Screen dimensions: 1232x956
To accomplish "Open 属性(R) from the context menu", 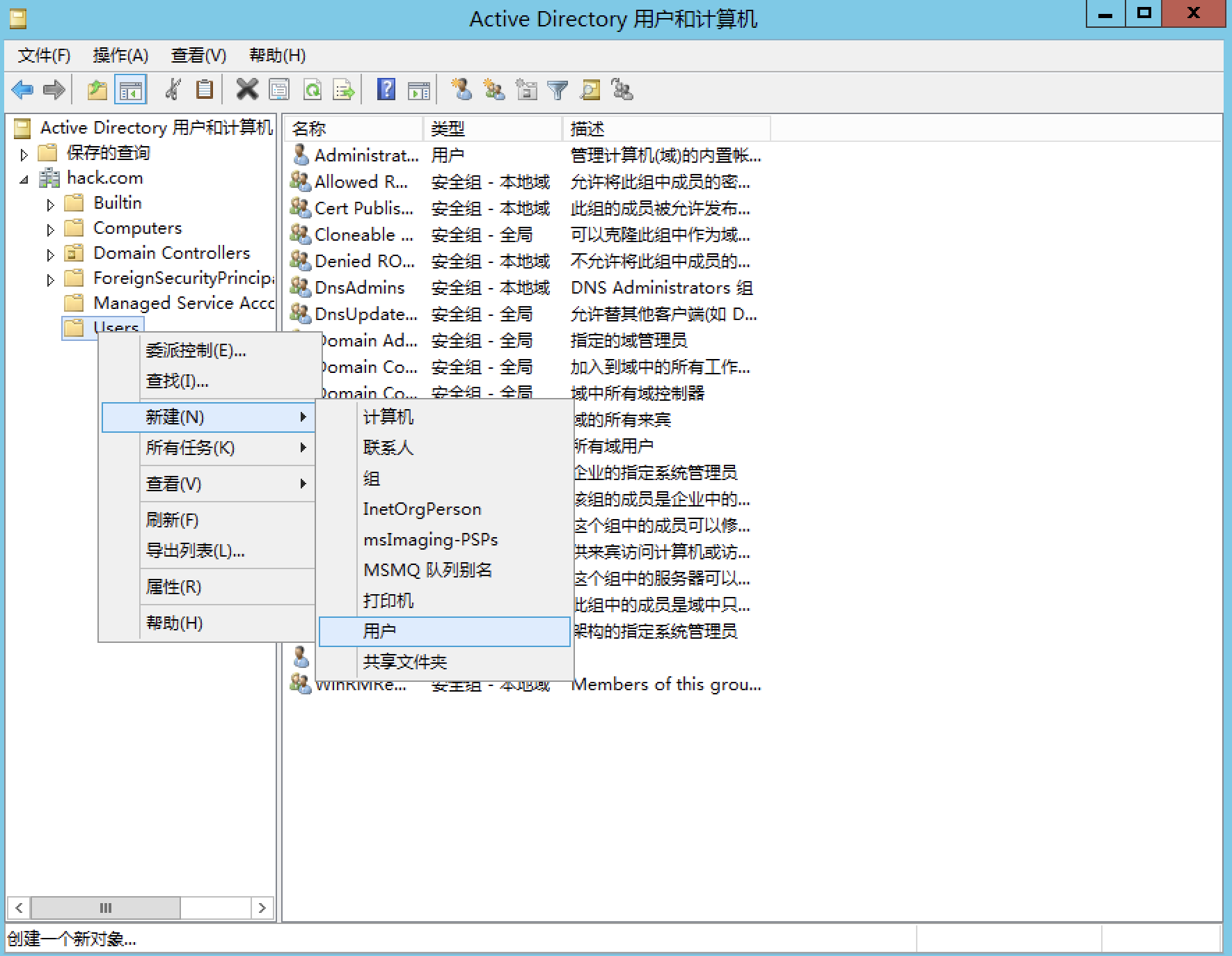I will (x=173, y=587).
